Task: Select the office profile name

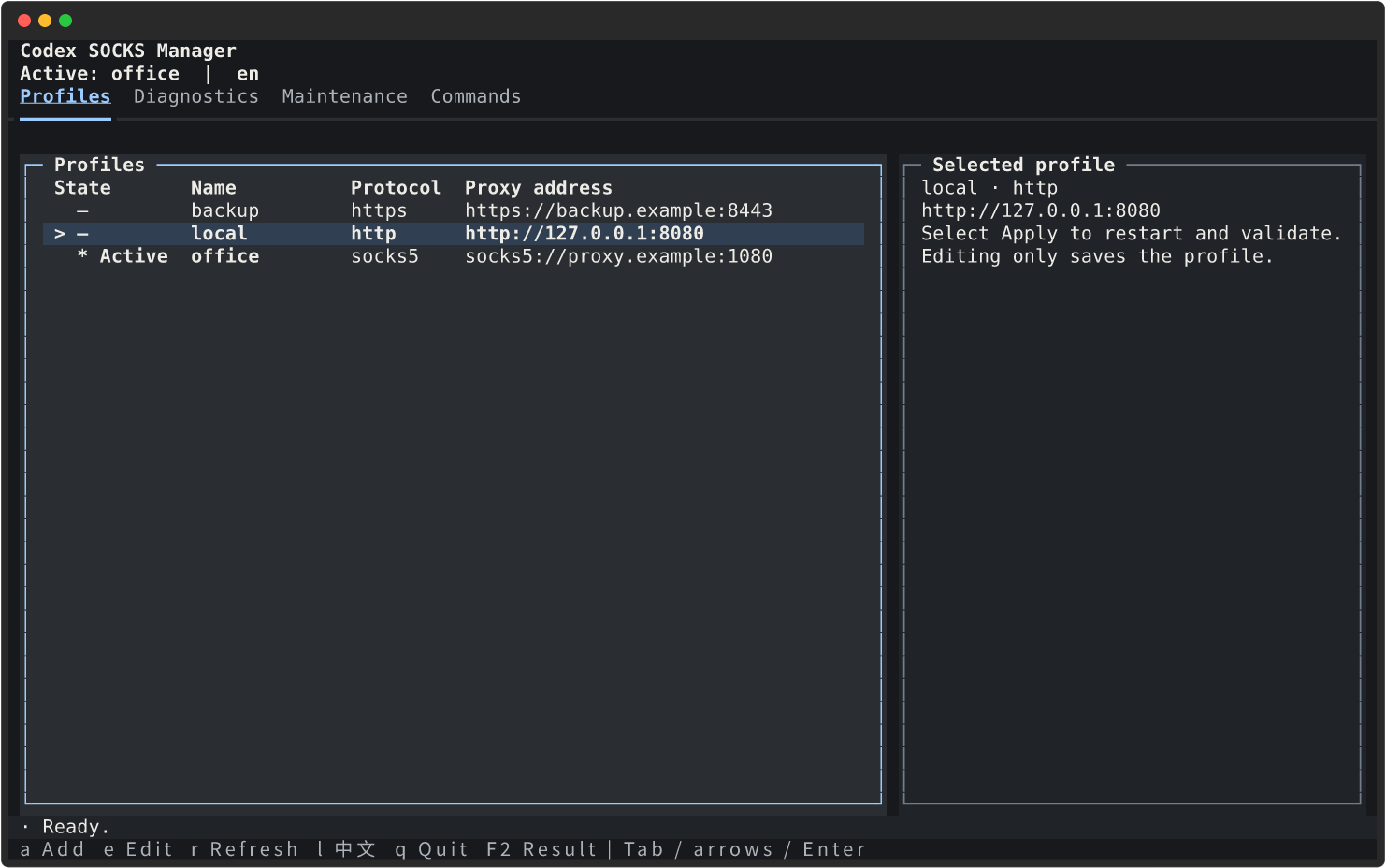Action: (225, 256)
